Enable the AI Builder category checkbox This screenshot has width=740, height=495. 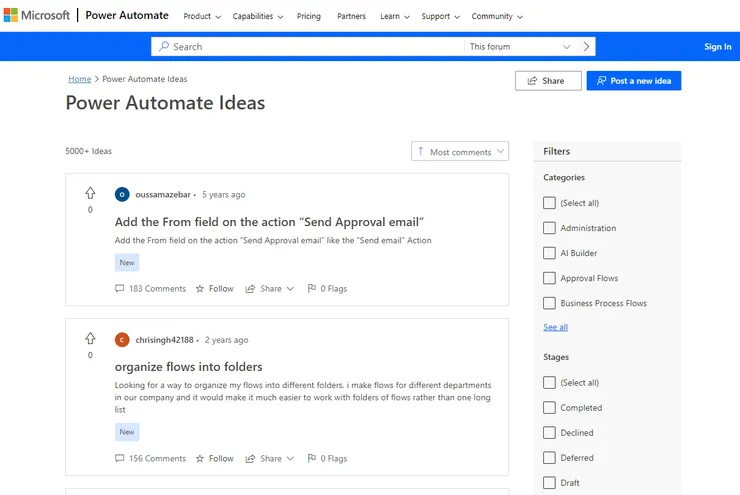click(x=549, y=253)
